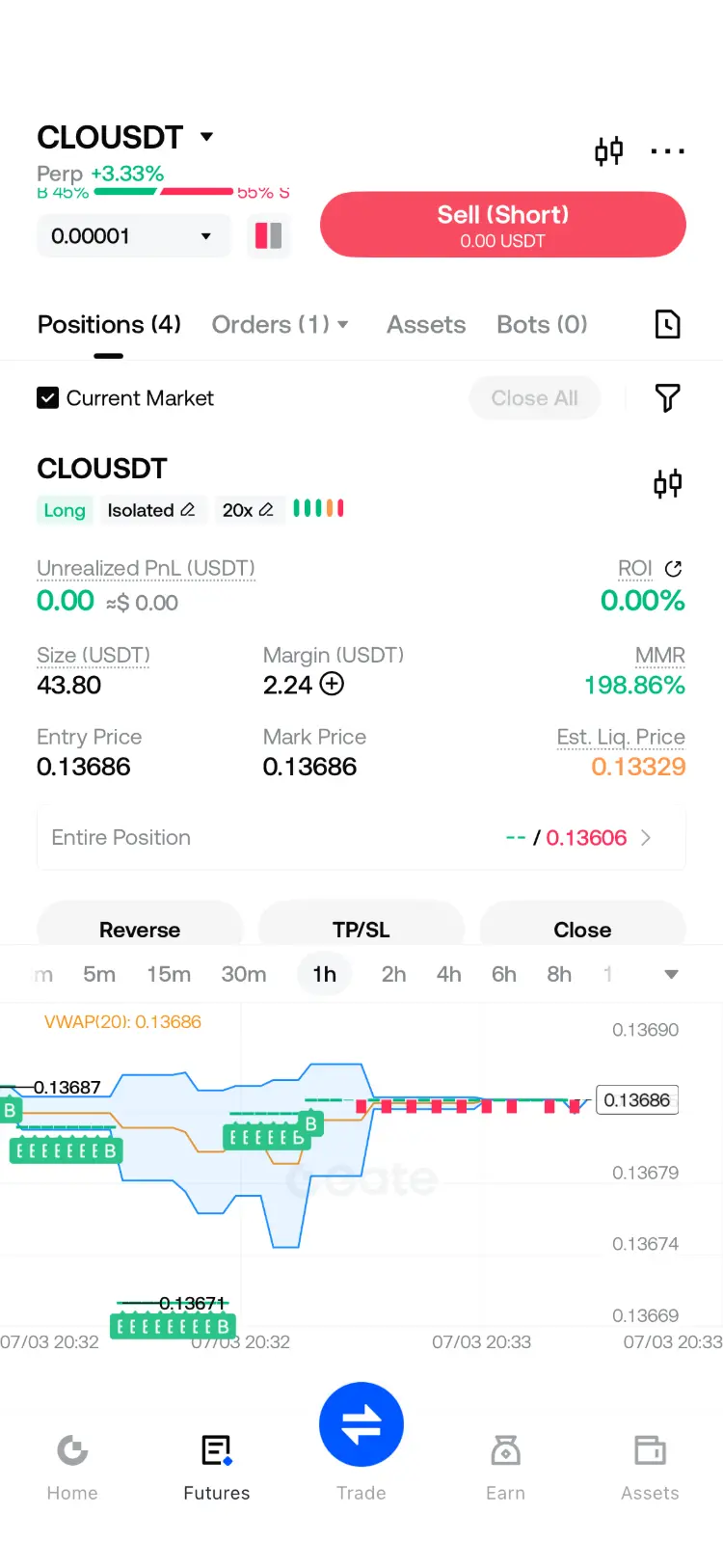Tap the 0.13606 stop loss value
The width and height of the screenshot is (723, 1568).
(586, 838)
